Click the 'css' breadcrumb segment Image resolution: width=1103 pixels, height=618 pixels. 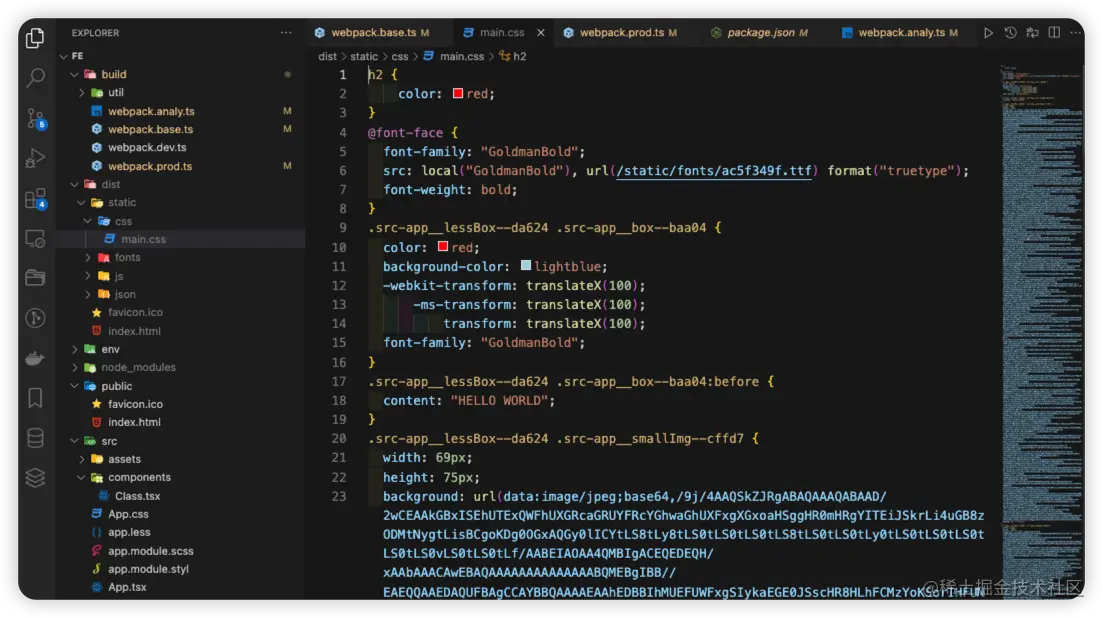[x=400, y=56]
